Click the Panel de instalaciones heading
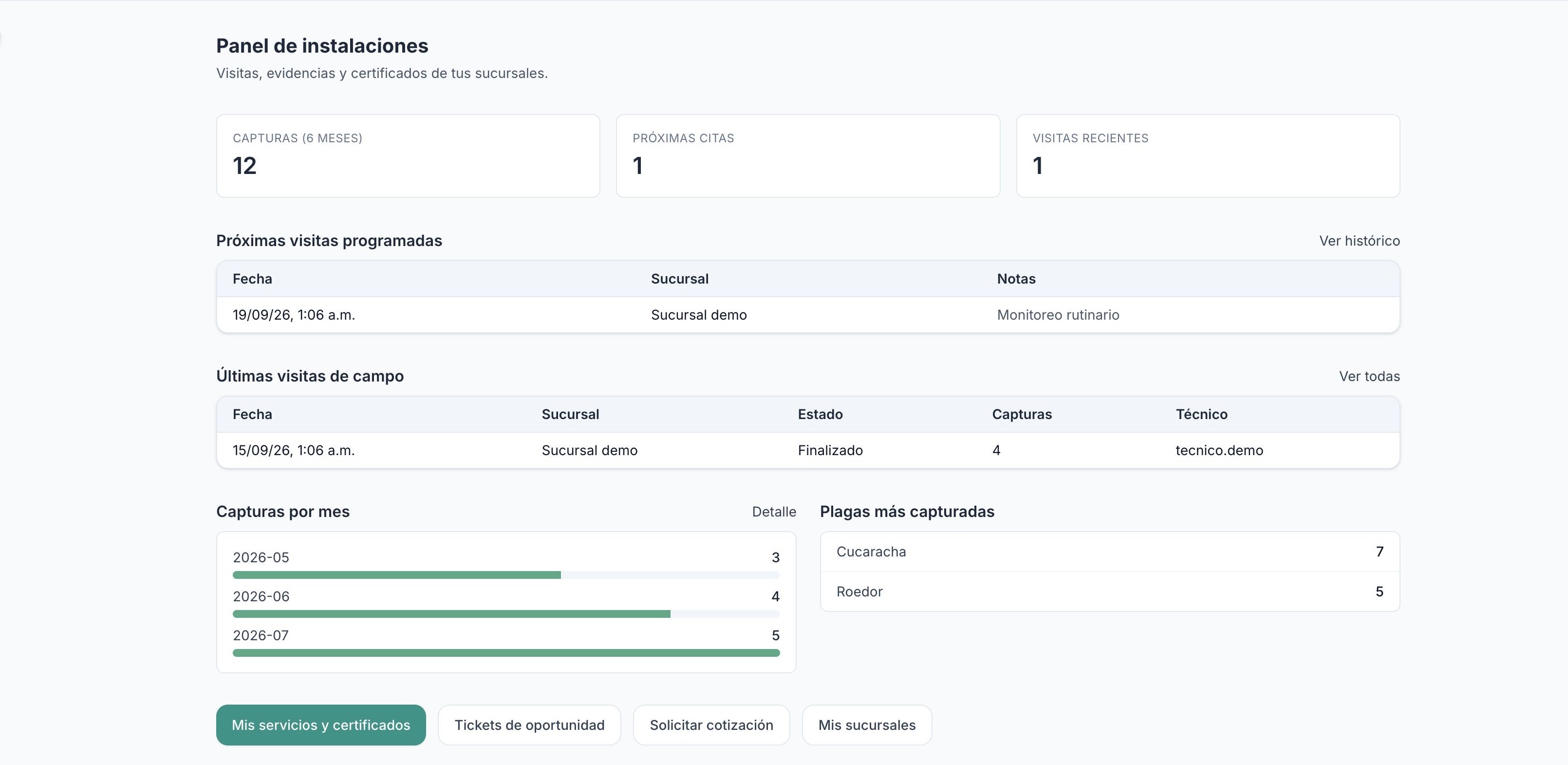Image resolution: width=1568 pixels, height=765 pixels. [x=322, y=46]
